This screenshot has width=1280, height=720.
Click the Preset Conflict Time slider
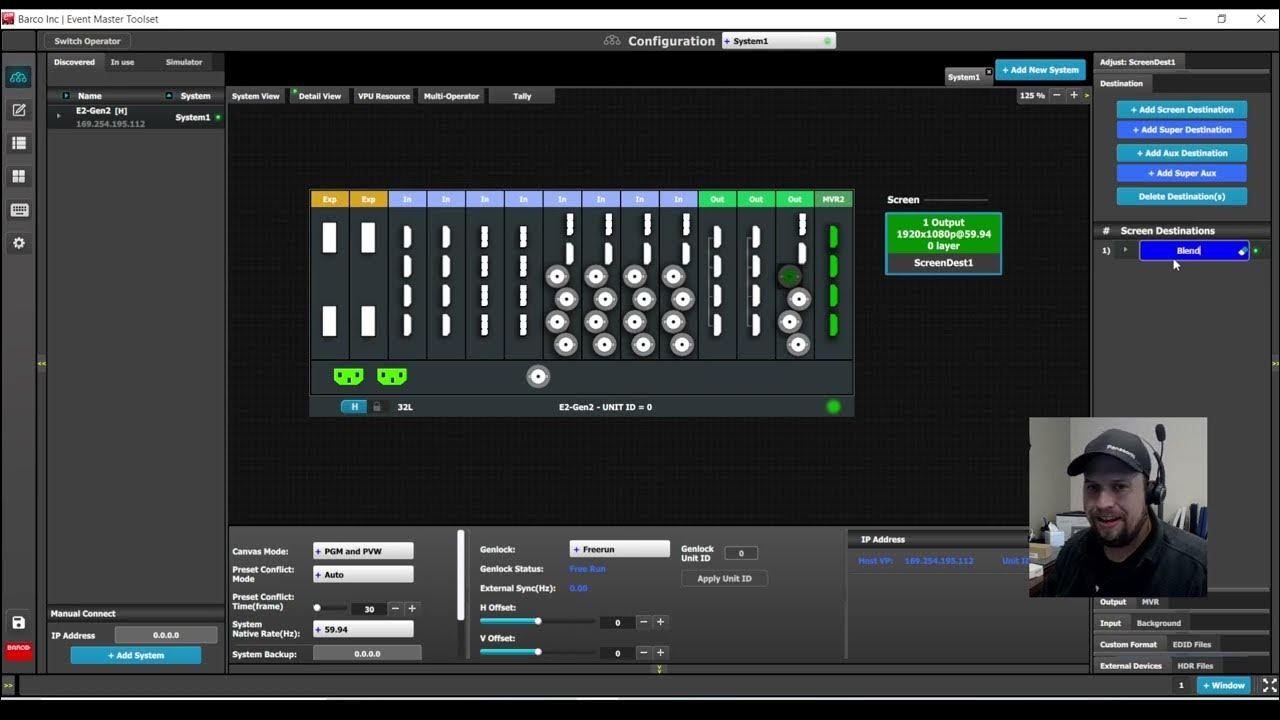331,608
